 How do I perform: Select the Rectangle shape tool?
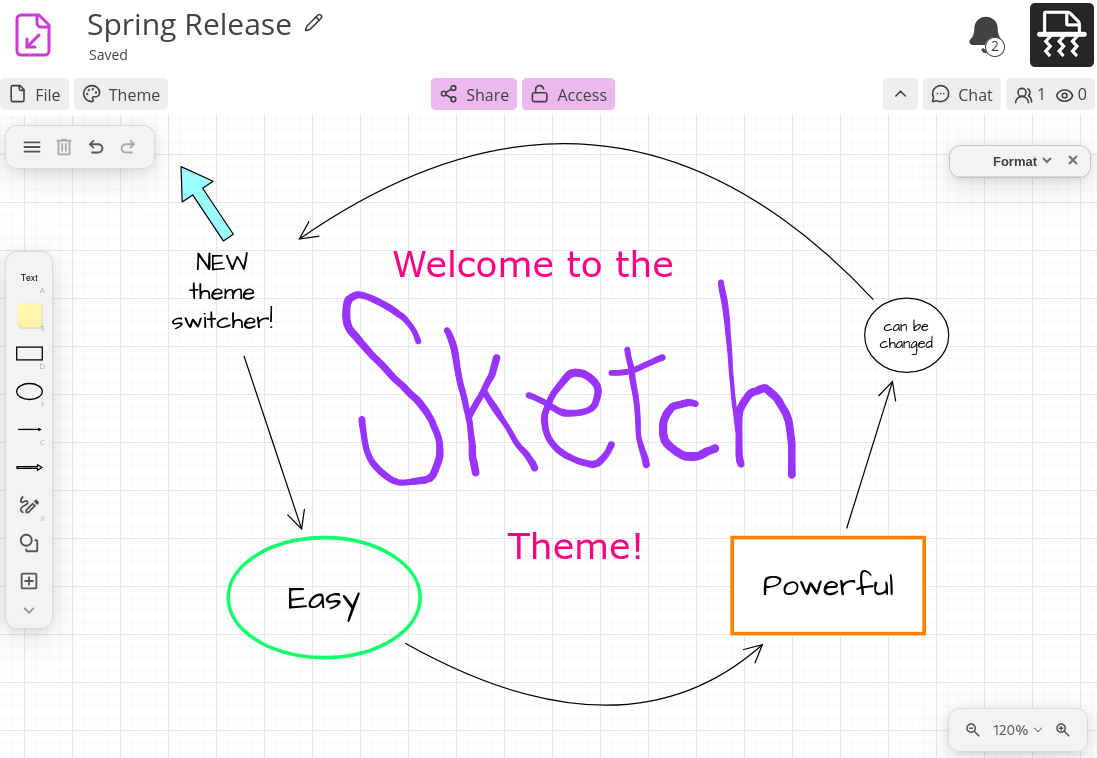coord(29,353)
